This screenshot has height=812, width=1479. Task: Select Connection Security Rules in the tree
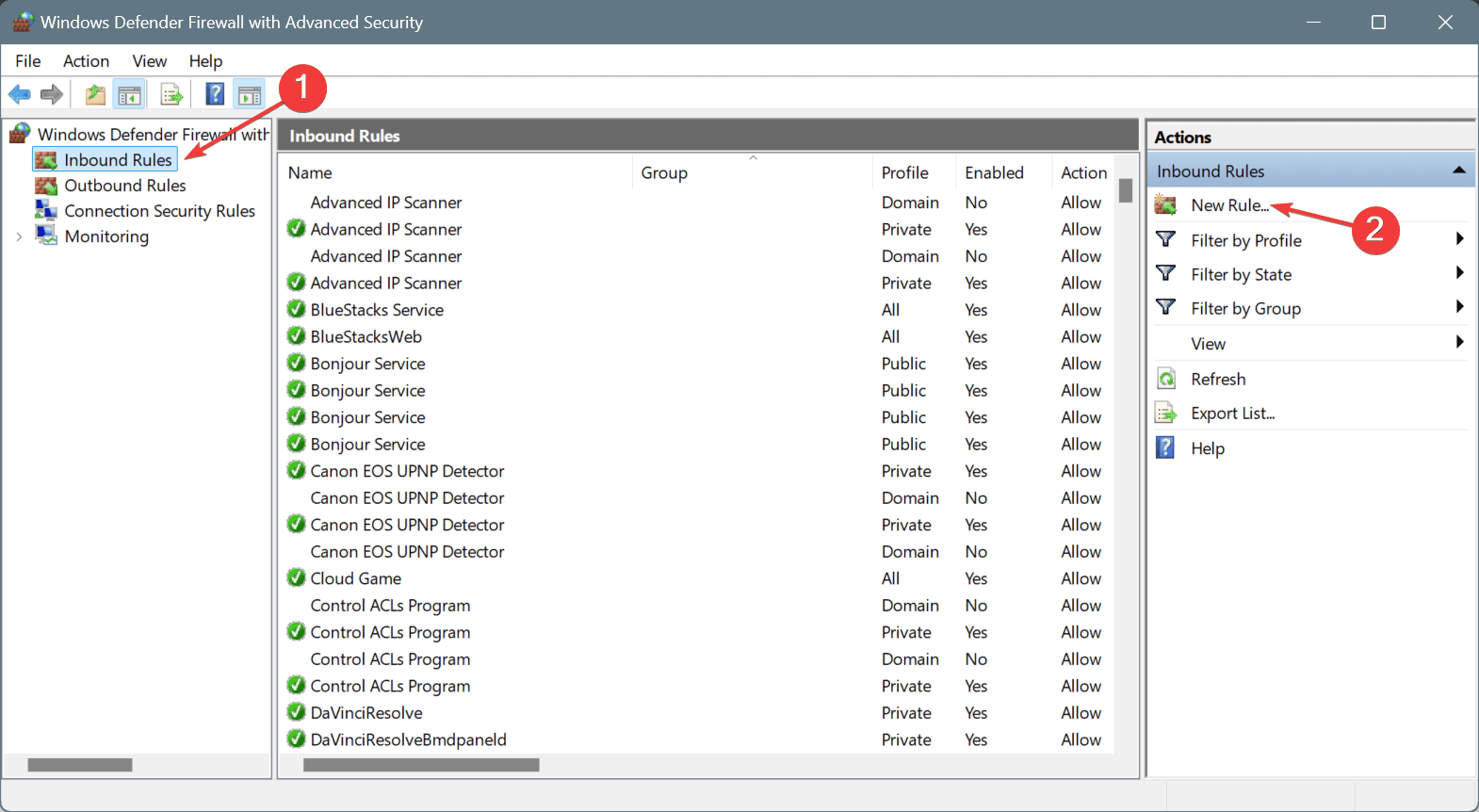pyautogui.click(x=159, y=211)
